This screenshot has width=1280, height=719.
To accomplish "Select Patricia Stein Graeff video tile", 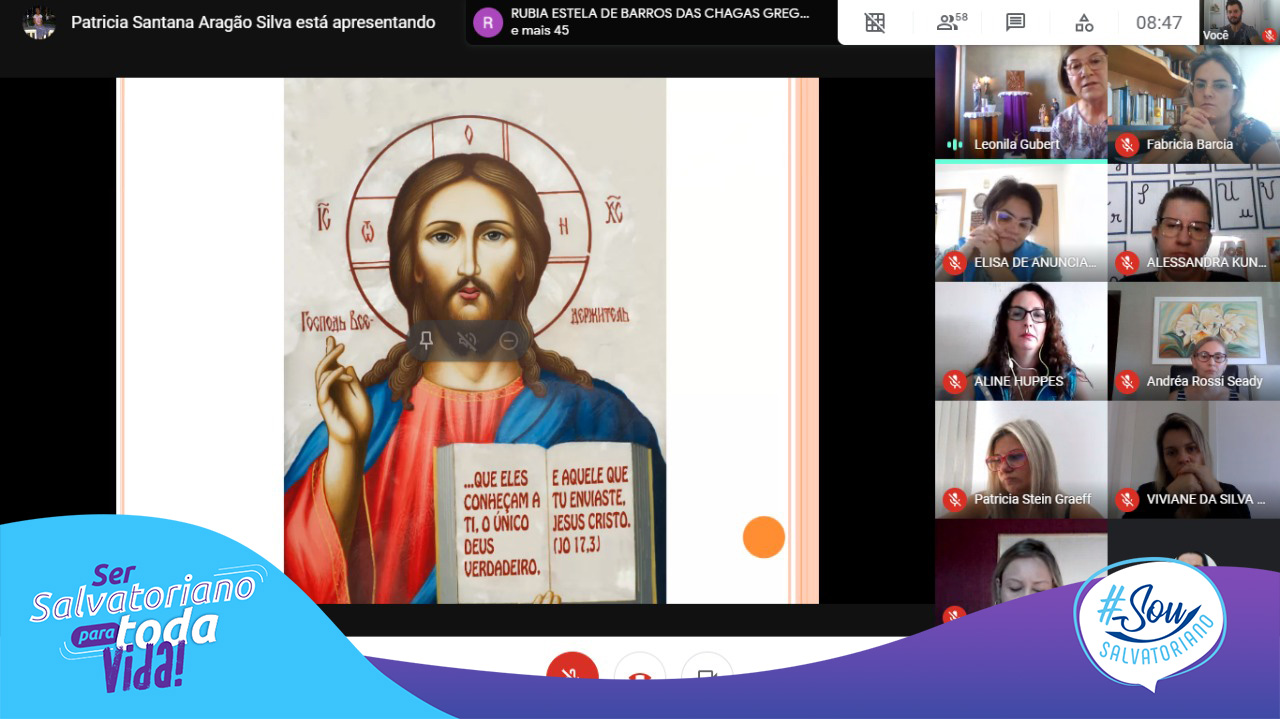I will click(x=1021, y=459).
